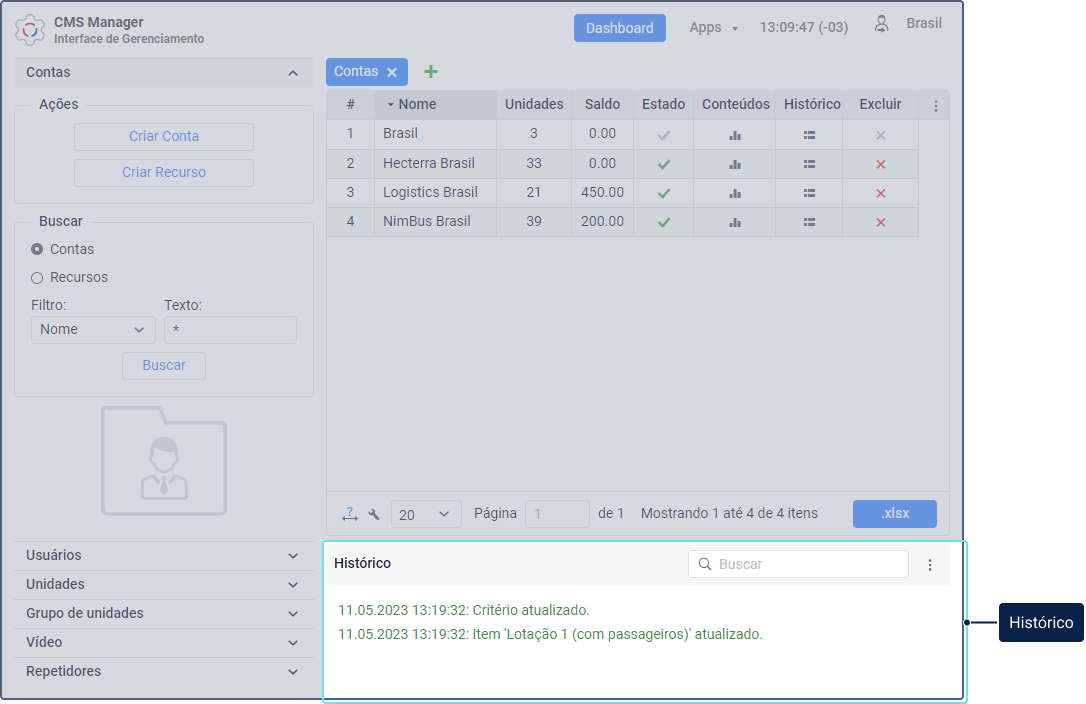View contents chart for Hecterra Brasil

tap(735, 164)
